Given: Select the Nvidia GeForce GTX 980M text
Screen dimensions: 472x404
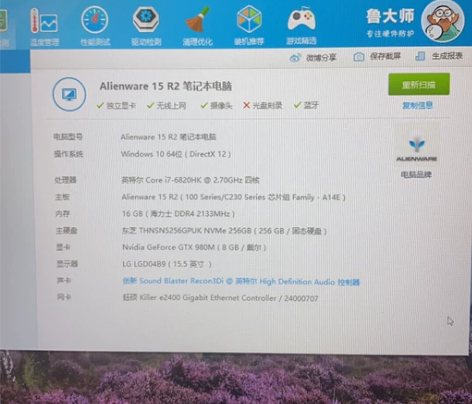Looking at the screenshot, I should pos(194,247).
